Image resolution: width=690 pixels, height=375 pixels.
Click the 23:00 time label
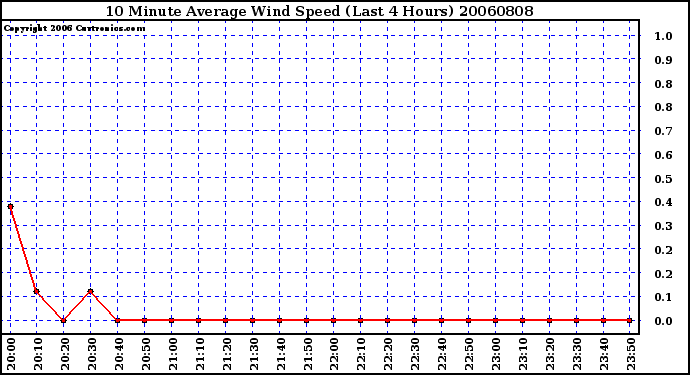coord(496,354)
